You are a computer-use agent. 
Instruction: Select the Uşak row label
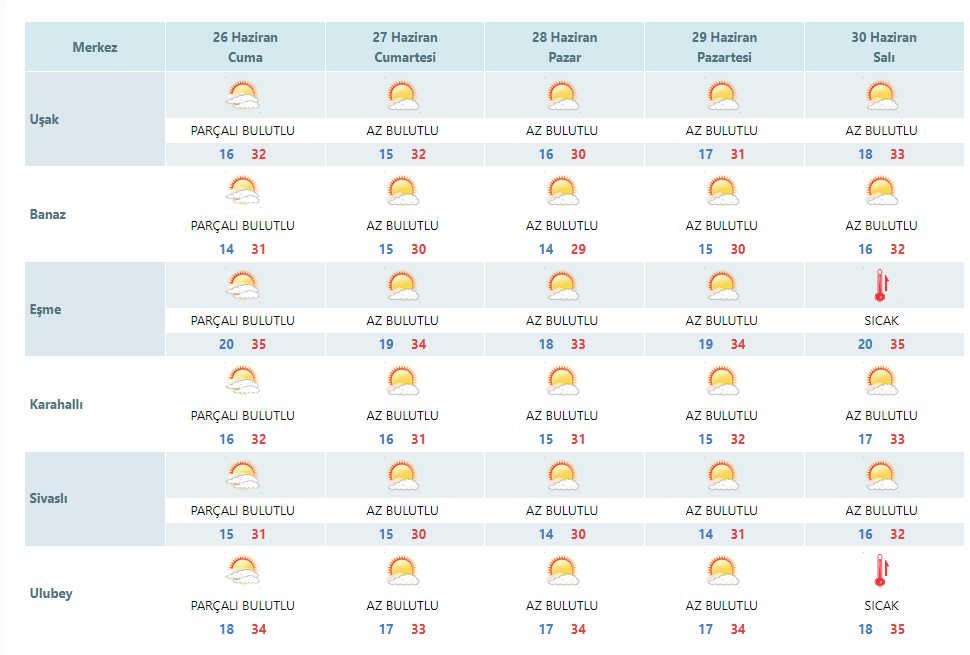[x=45, y=119]
